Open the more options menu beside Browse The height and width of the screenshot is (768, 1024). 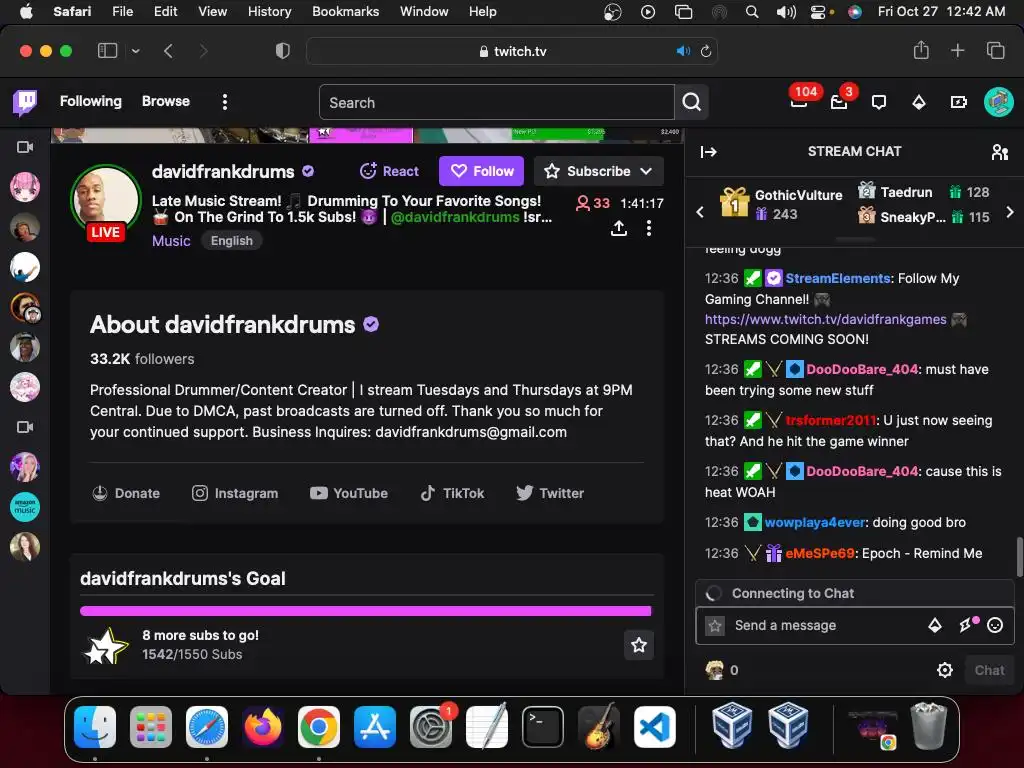225,102
